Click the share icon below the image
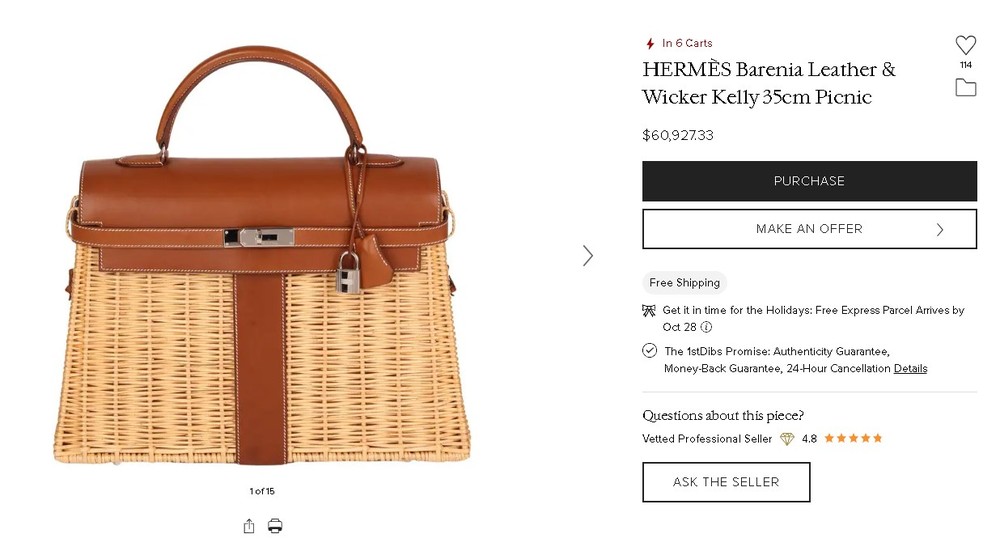This screenshot has width=1000, height=551. coord(248,526)
